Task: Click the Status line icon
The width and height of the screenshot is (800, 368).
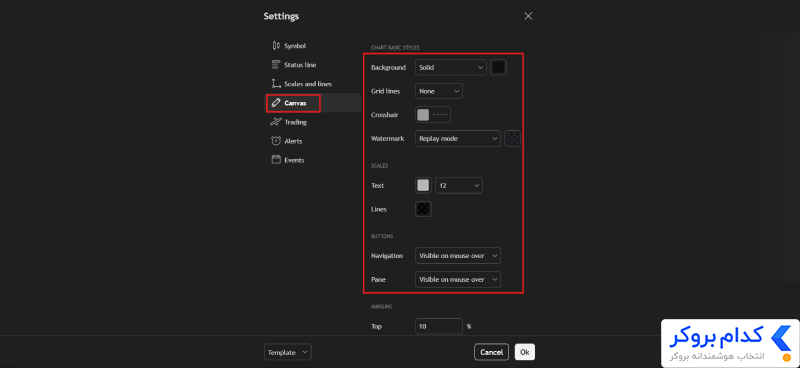Action: 276,65
